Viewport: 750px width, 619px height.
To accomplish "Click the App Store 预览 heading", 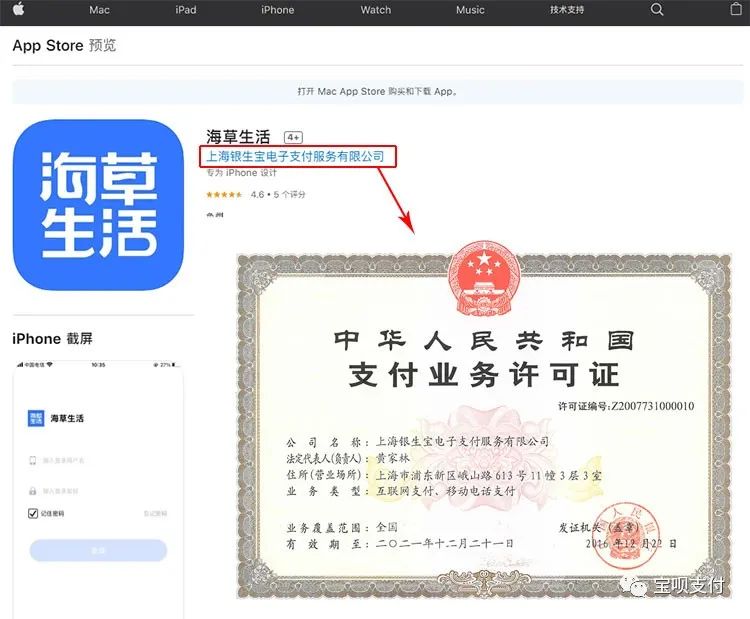I will coord(64,45).
